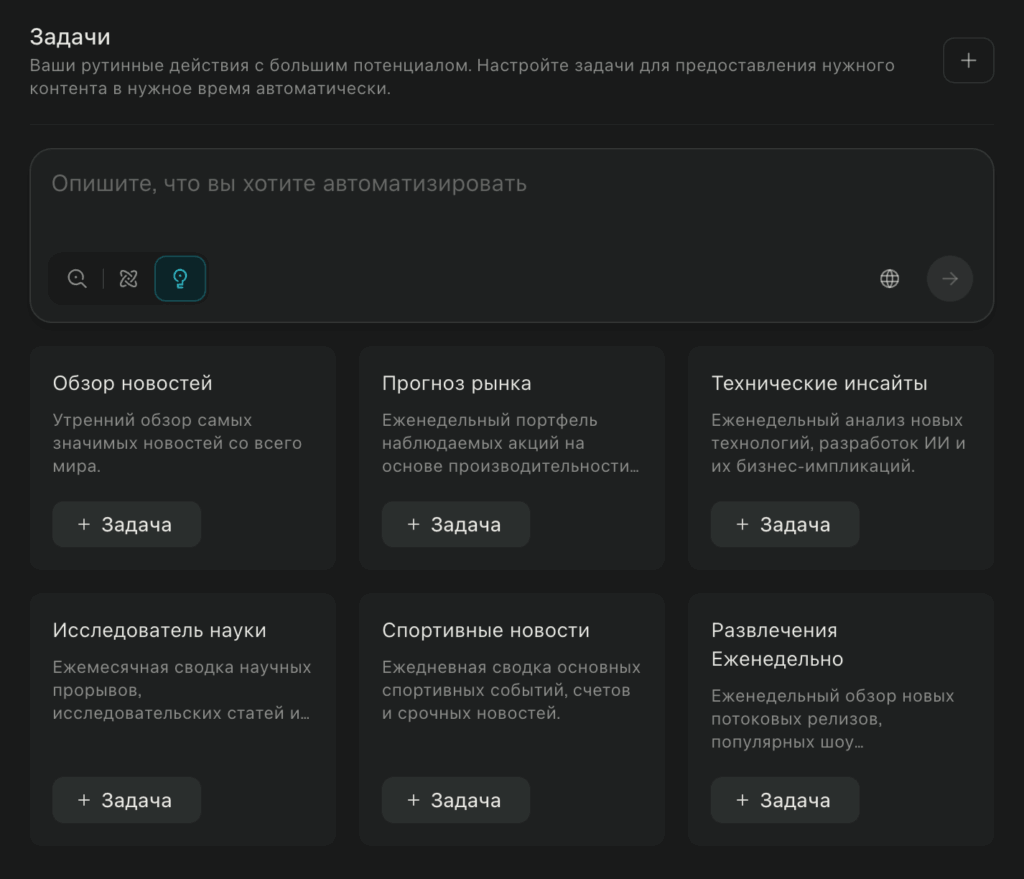
Task: Select the Search mode magnifier icon
Action: coord(77,279)
